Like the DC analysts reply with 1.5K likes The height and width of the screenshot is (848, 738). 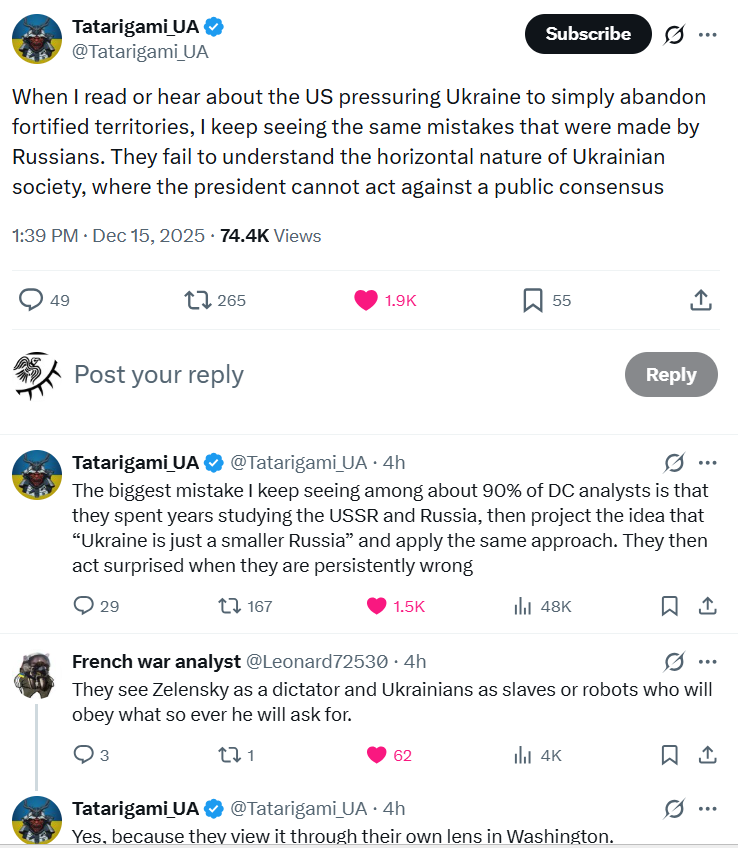[x=377, y=605]
